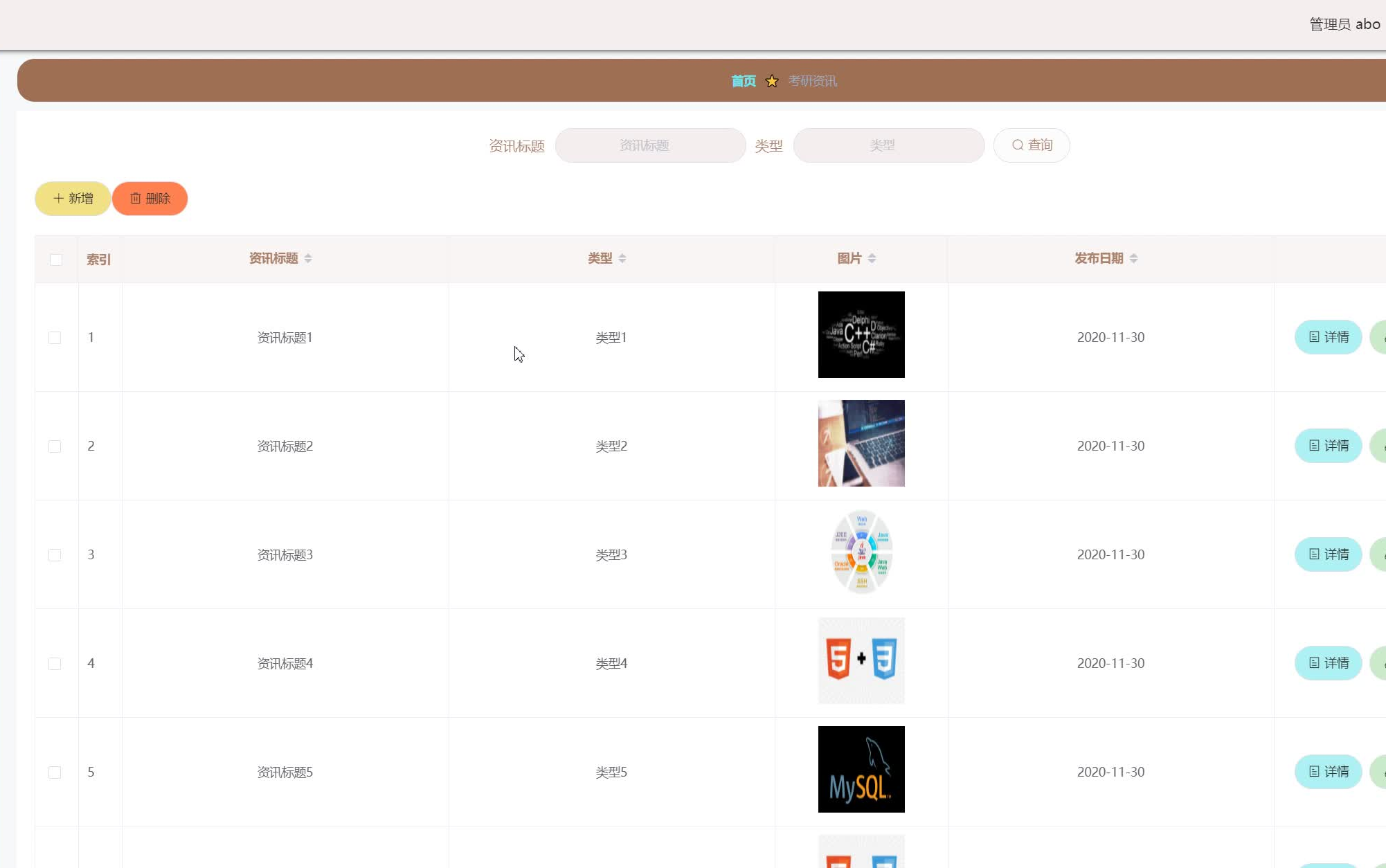Click the 资讯标题3 cell

click(x=285, y=555)
